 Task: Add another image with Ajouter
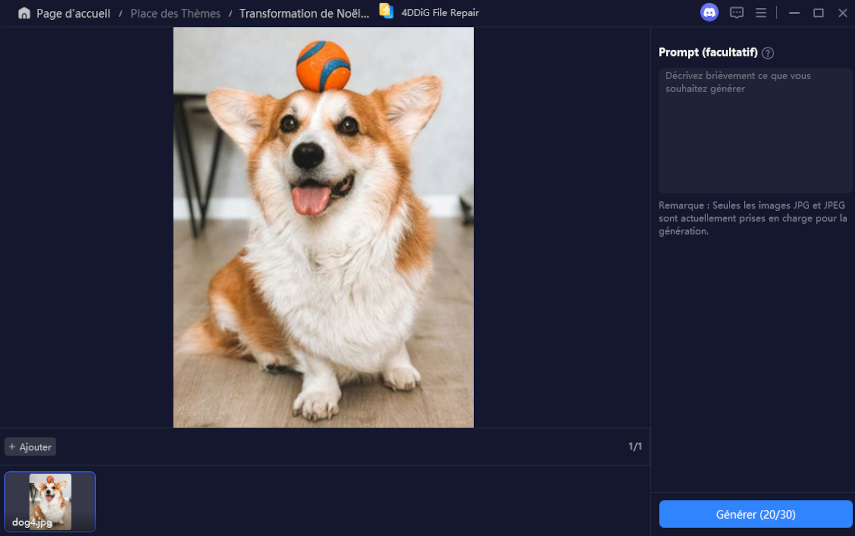(31, 447)
